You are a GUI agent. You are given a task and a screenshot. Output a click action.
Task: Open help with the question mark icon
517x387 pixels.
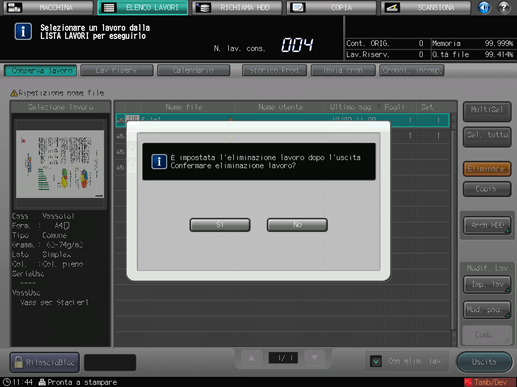coord(504,7)
